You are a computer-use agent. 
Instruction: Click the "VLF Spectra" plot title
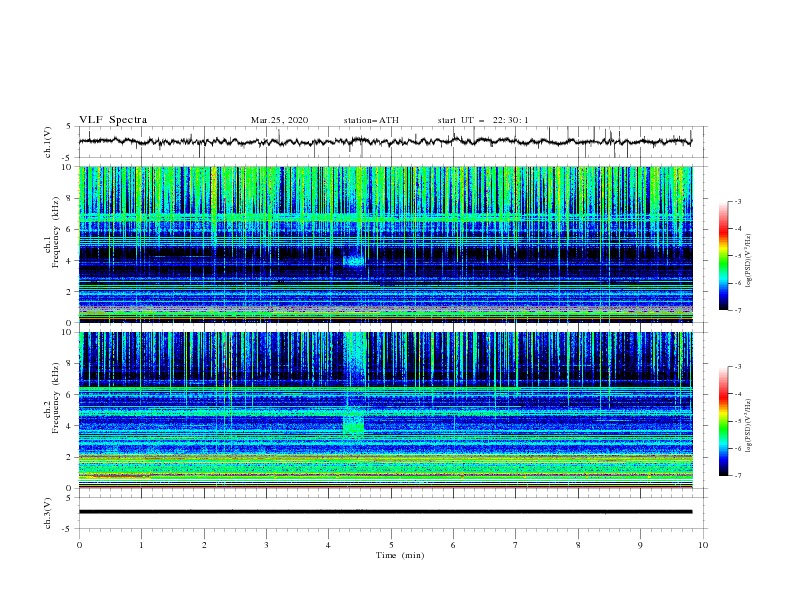click(113, 120)
